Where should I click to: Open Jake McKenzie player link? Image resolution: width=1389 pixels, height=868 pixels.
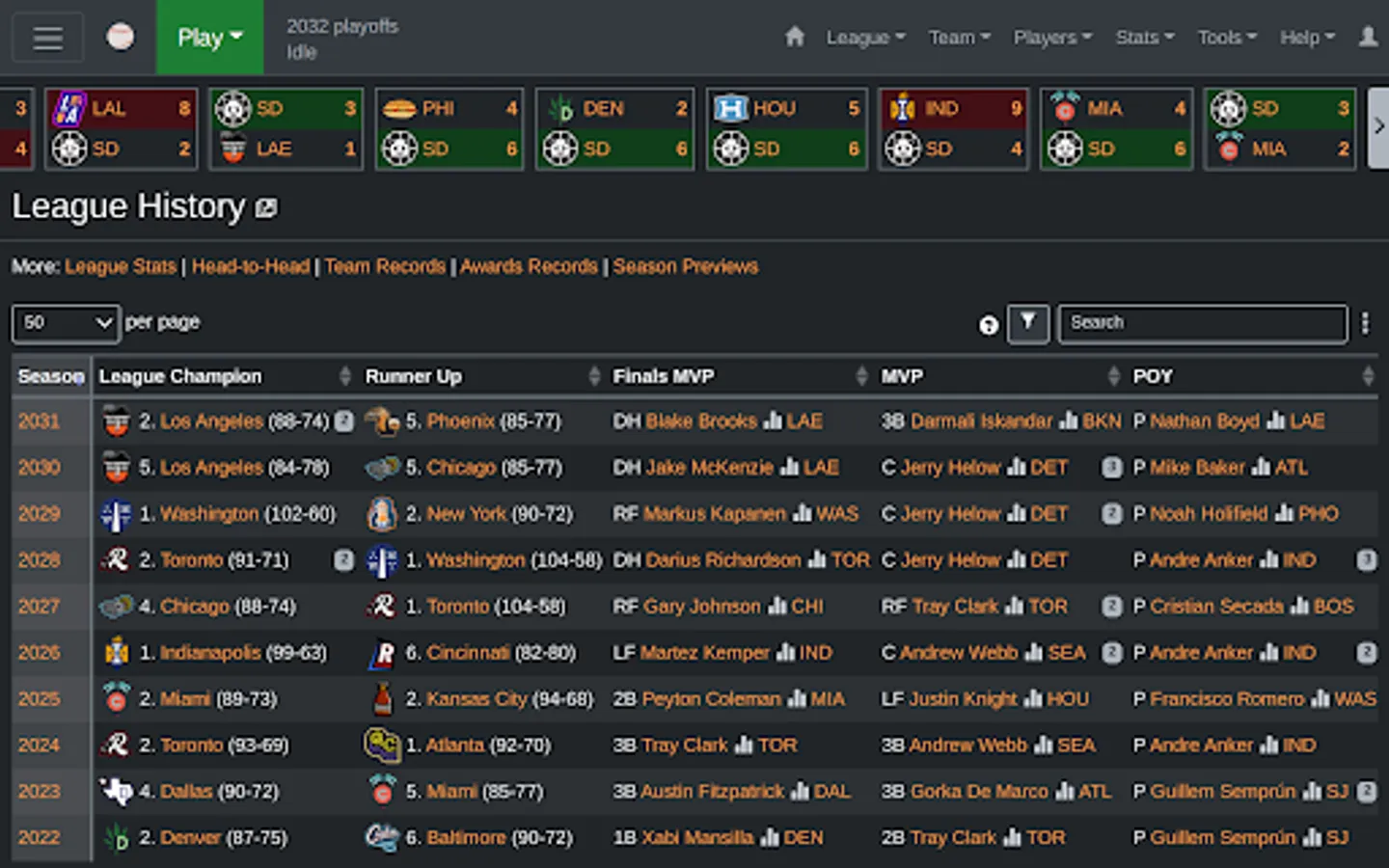709,468
